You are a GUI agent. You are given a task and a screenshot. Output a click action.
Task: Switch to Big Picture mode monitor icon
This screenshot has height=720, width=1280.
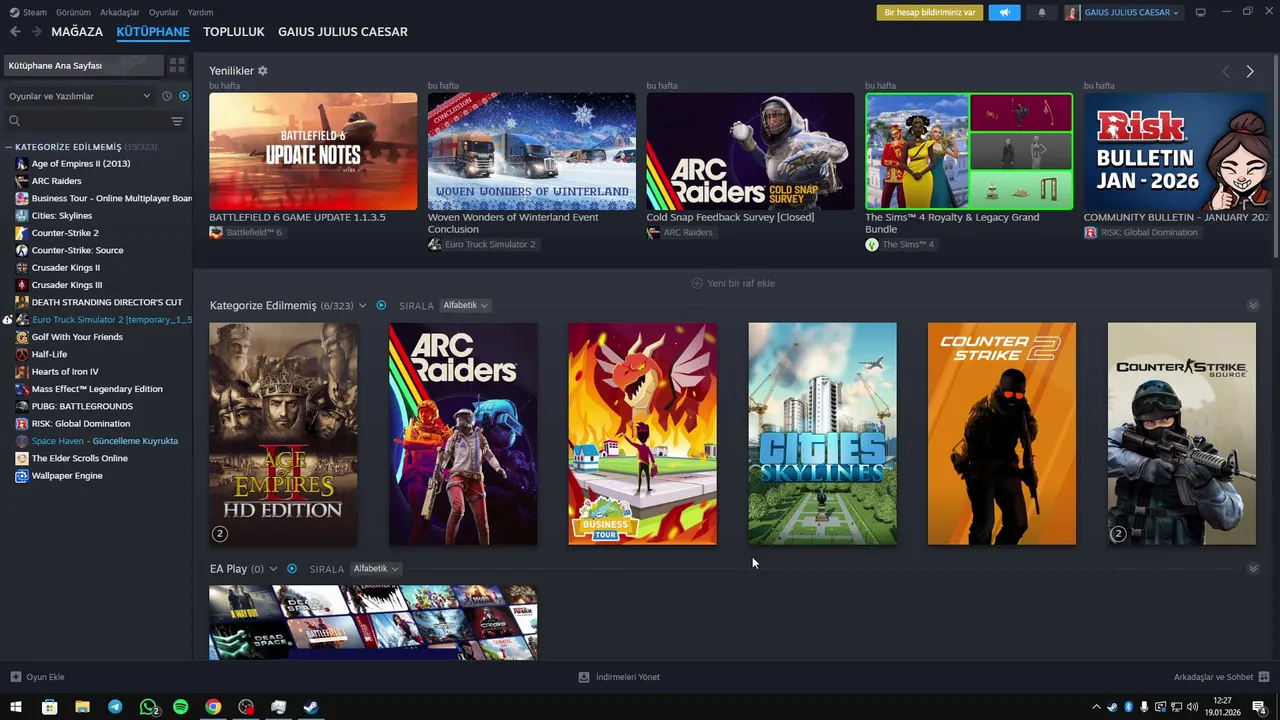(x=1201, y=12)
